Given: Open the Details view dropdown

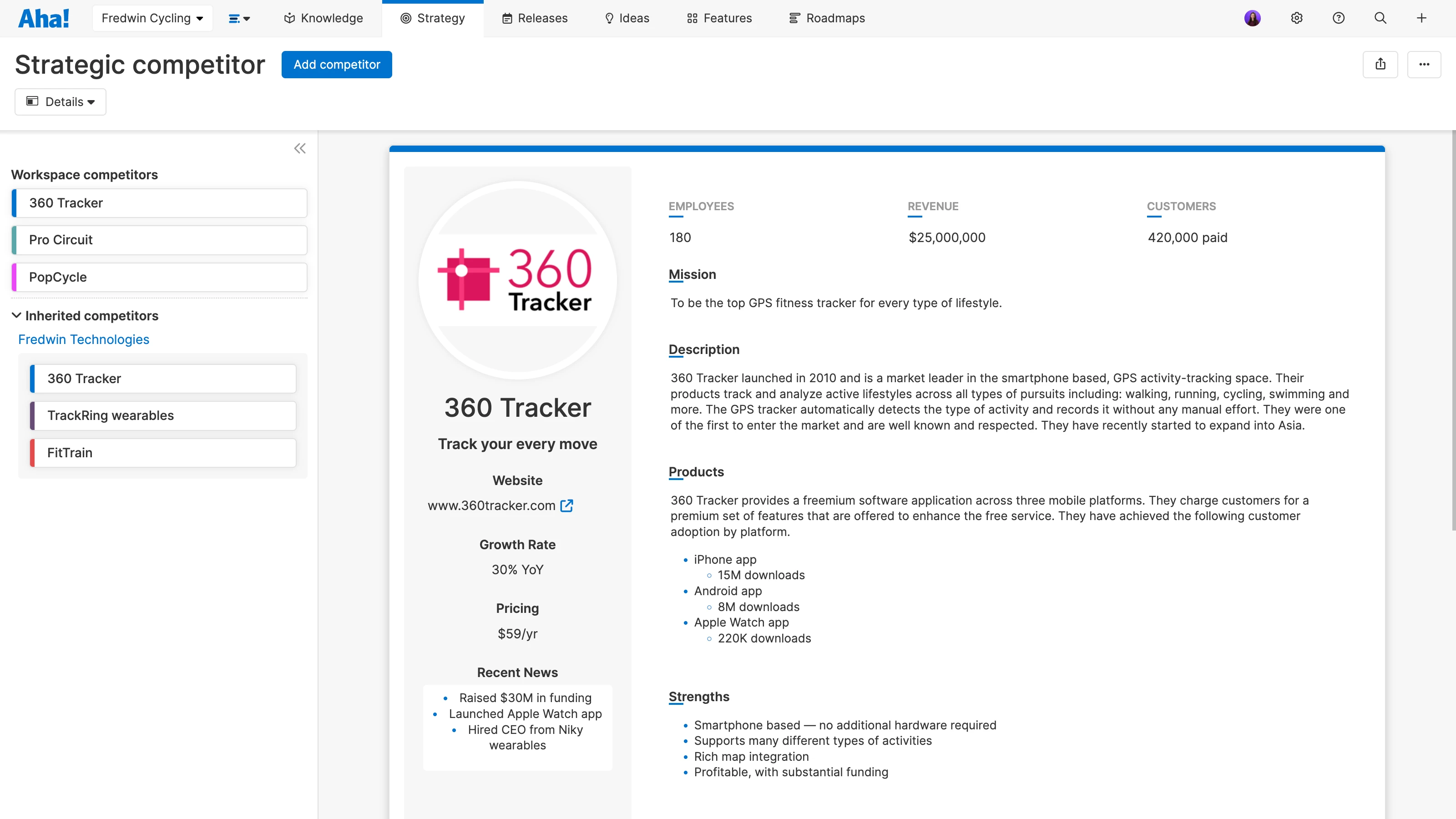Looking at the screenshot, I should (x=61, y=102).
